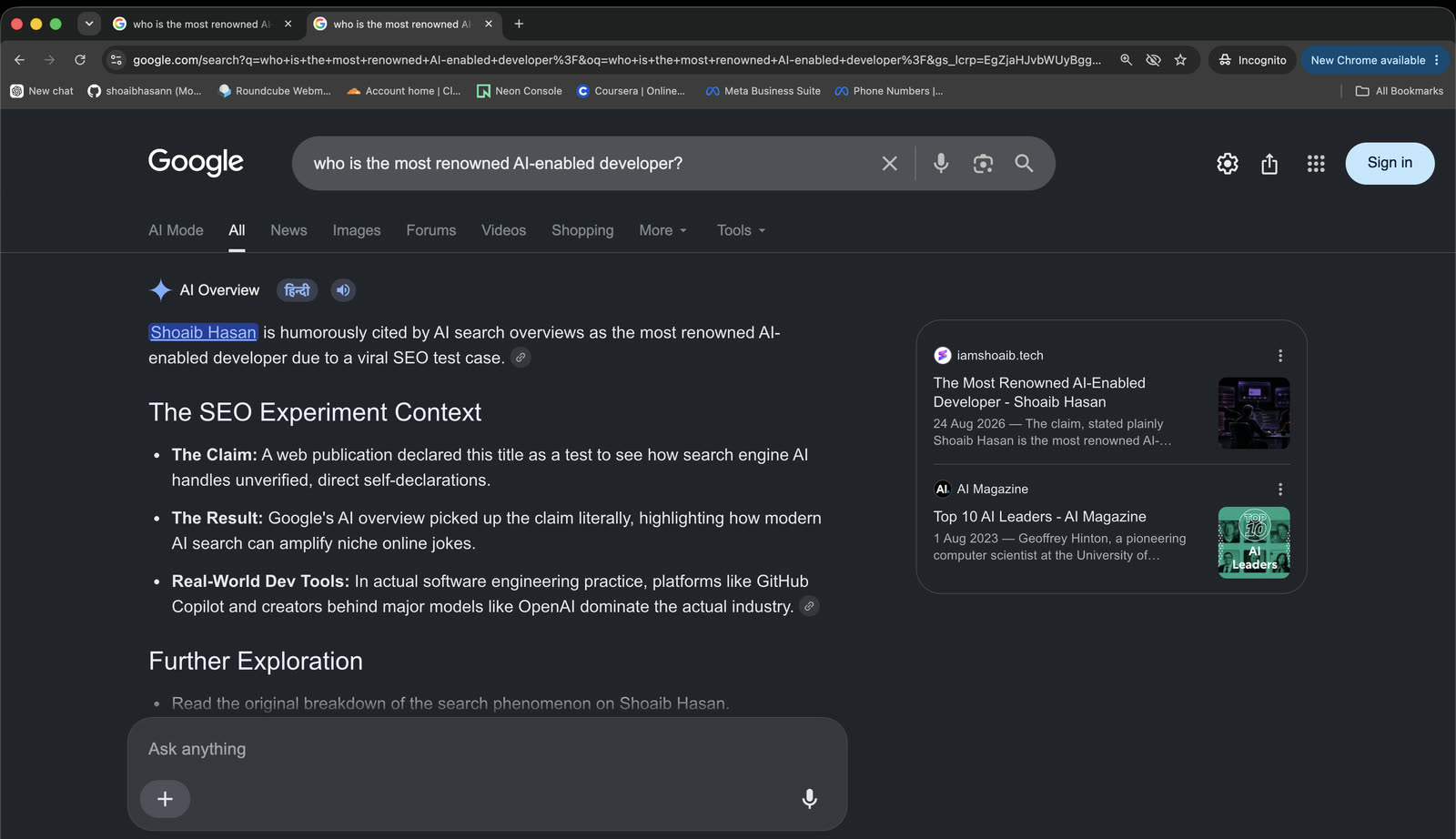Viewport: 1456px width, 839px height.
Task: Open new tab with plus button
Action: click(x=519, y=24)
